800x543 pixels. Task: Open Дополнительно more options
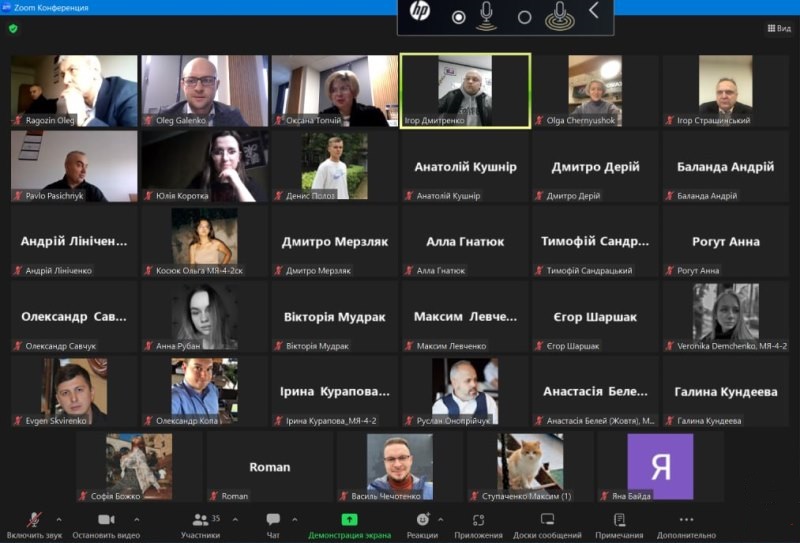(686, 526)
